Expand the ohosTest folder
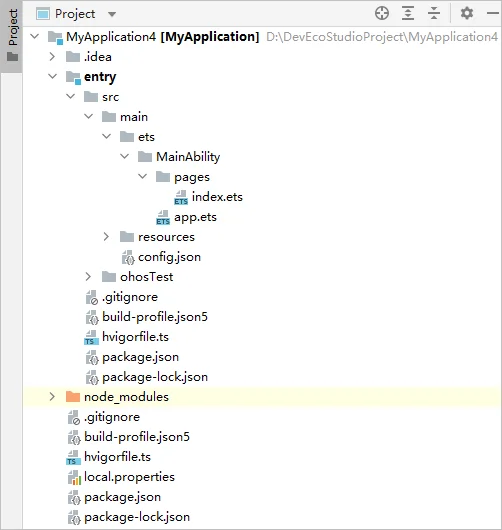502x530 pixels. tap(88, 276)
